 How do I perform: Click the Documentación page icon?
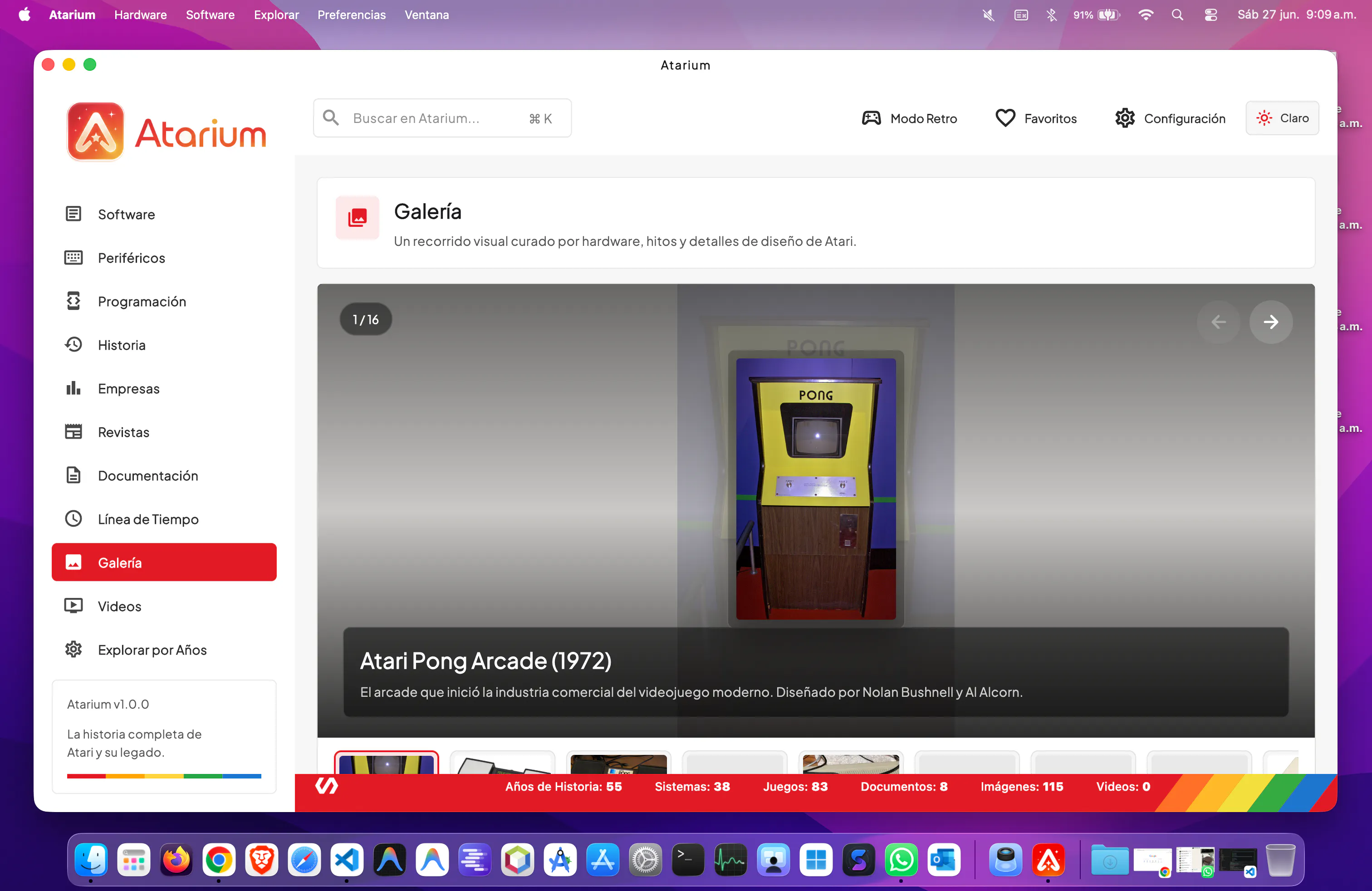tap(73, 475)
